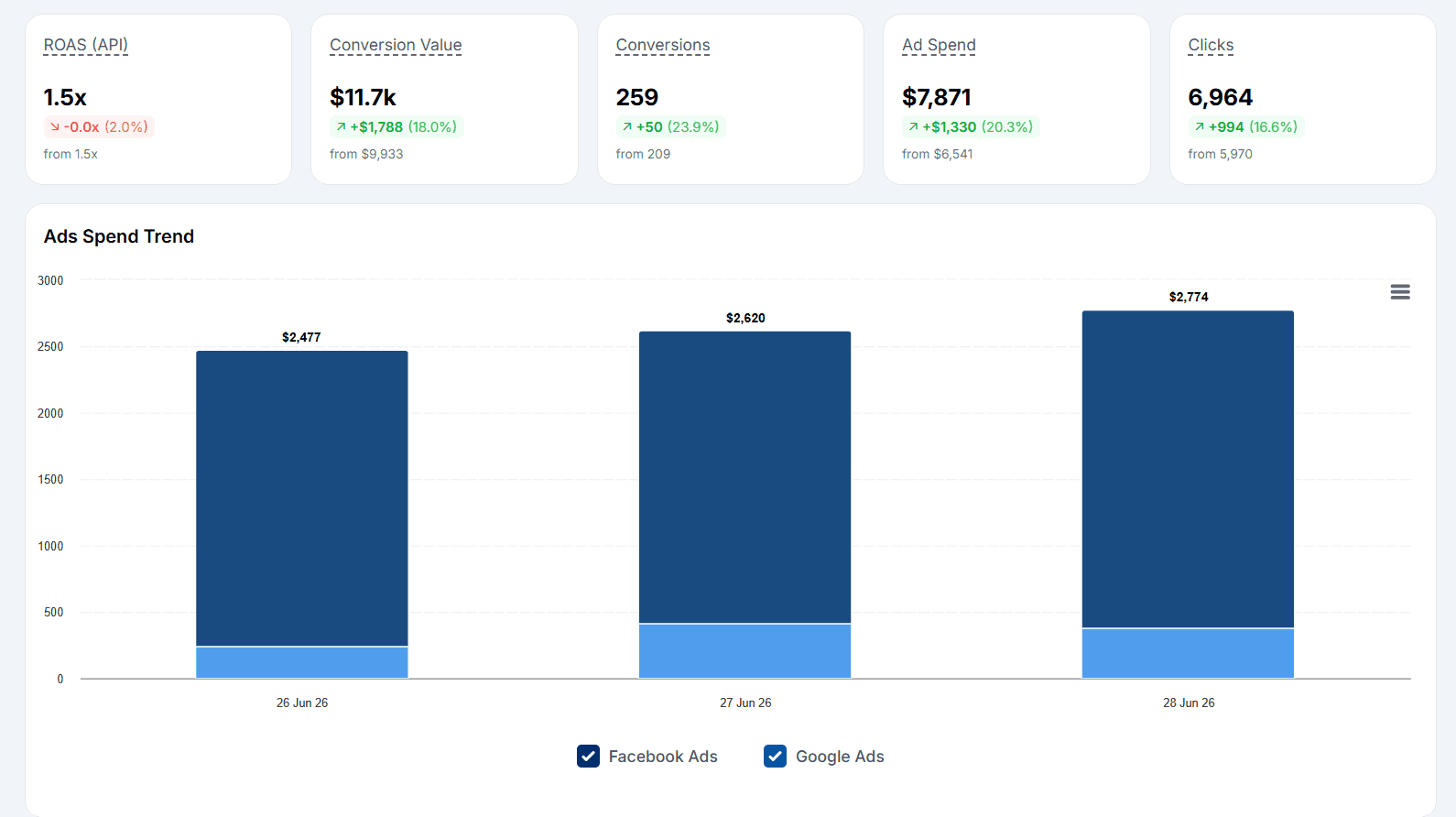
Task: Click the 3000 y-axis label
Action: (50, 280)
